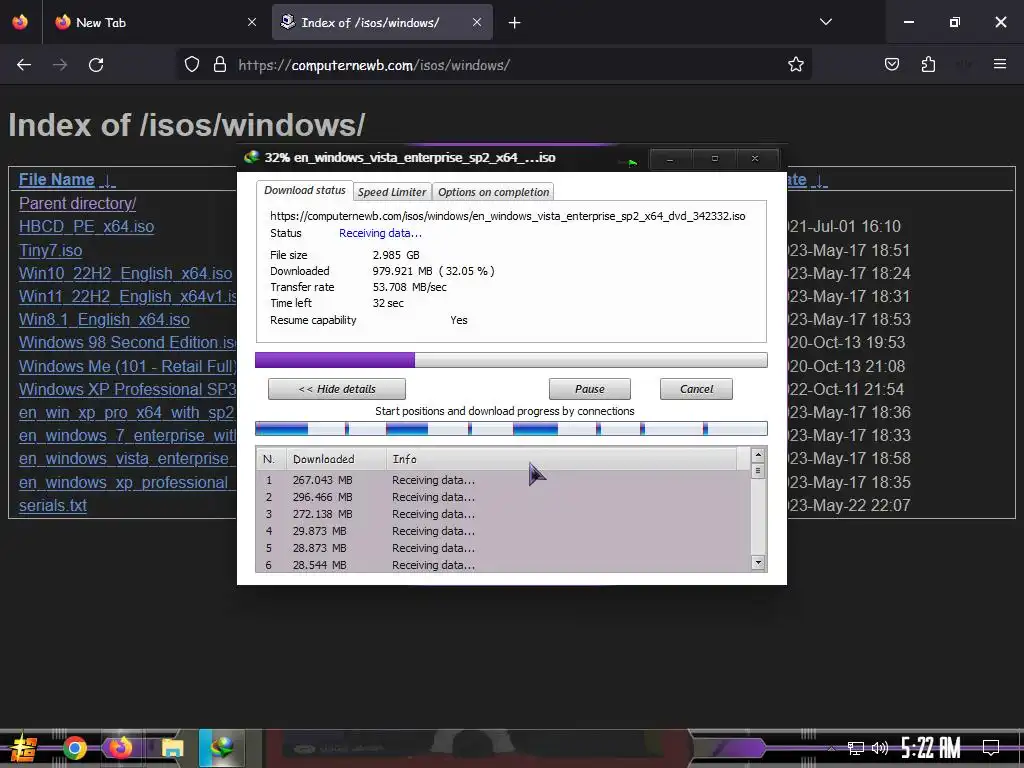Click the Firefox View icon at top left

tap(20, 22)
